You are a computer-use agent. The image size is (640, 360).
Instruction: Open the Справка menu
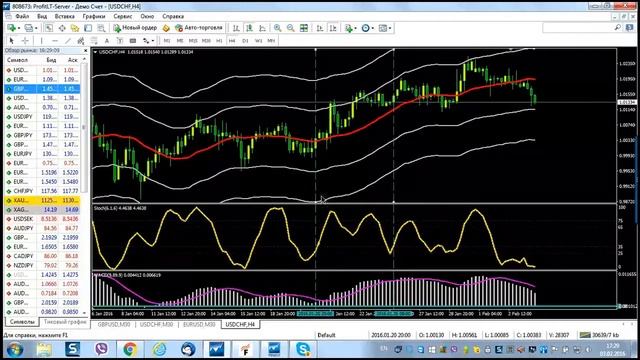tap(173, 16)
